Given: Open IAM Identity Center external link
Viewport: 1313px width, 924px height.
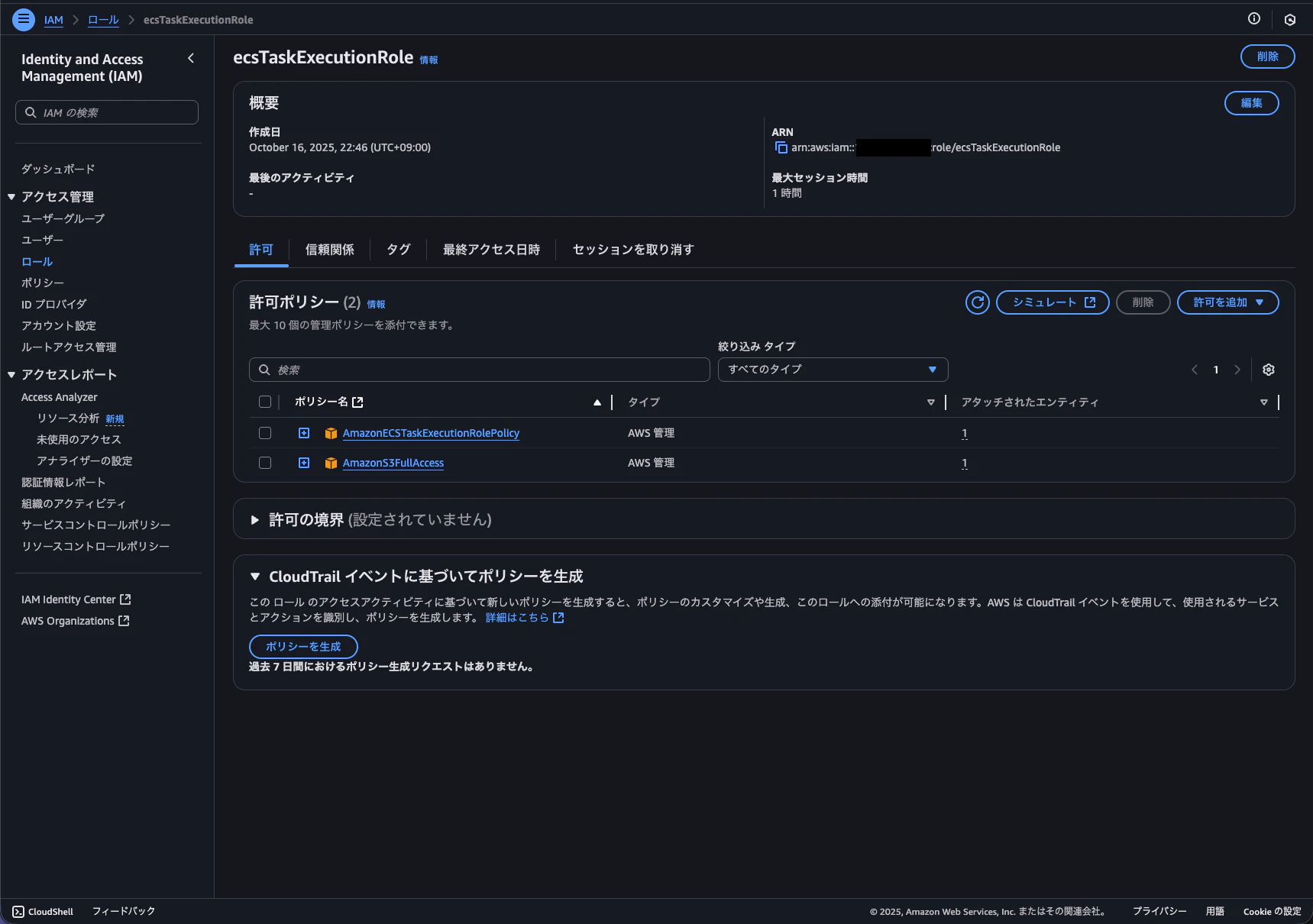Looking at the screenshot, I should pyautogui.click(x=76, y=599).
